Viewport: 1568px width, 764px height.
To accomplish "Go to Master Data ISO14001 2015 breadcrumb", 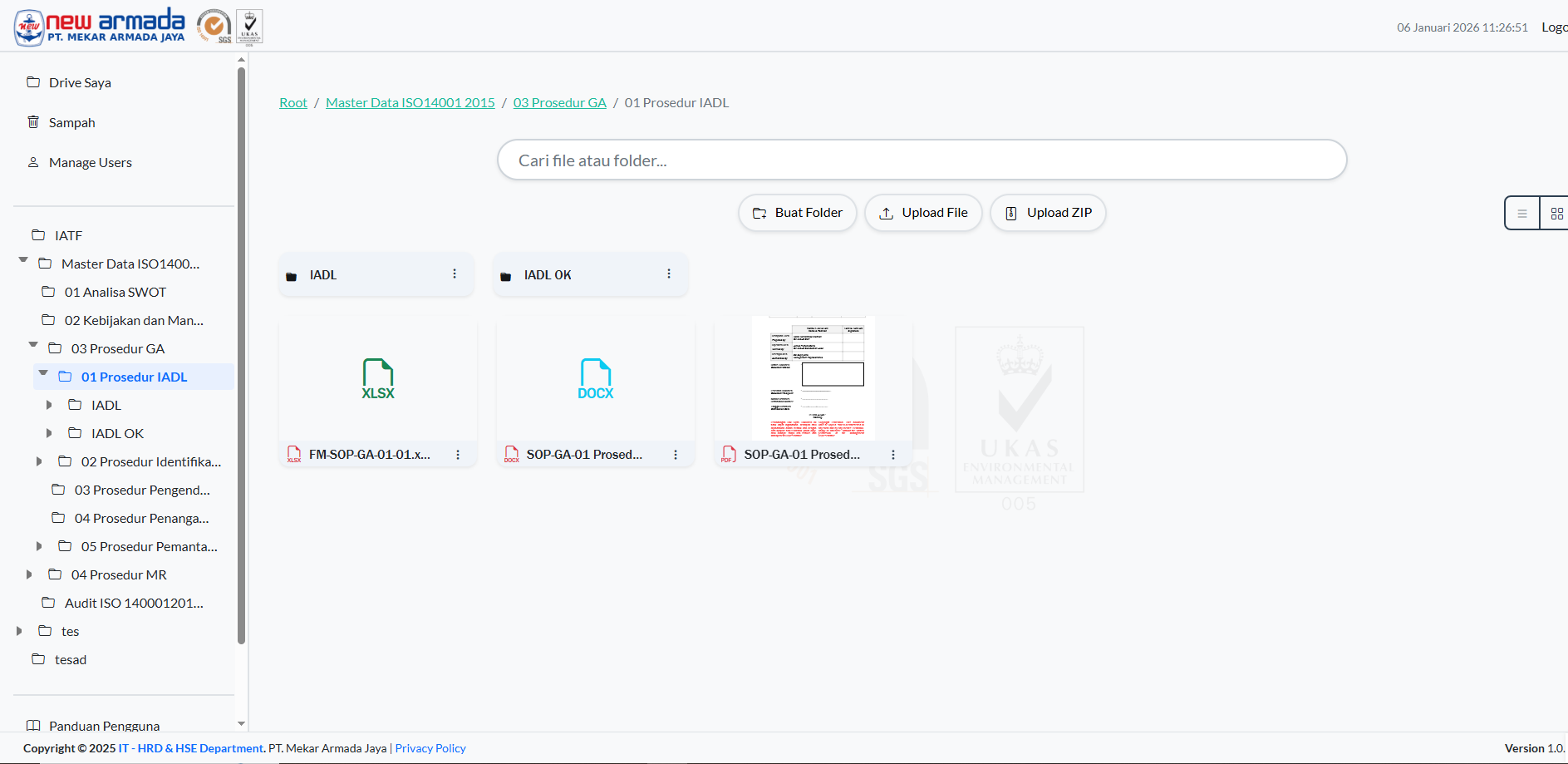I will coord(410,102).
